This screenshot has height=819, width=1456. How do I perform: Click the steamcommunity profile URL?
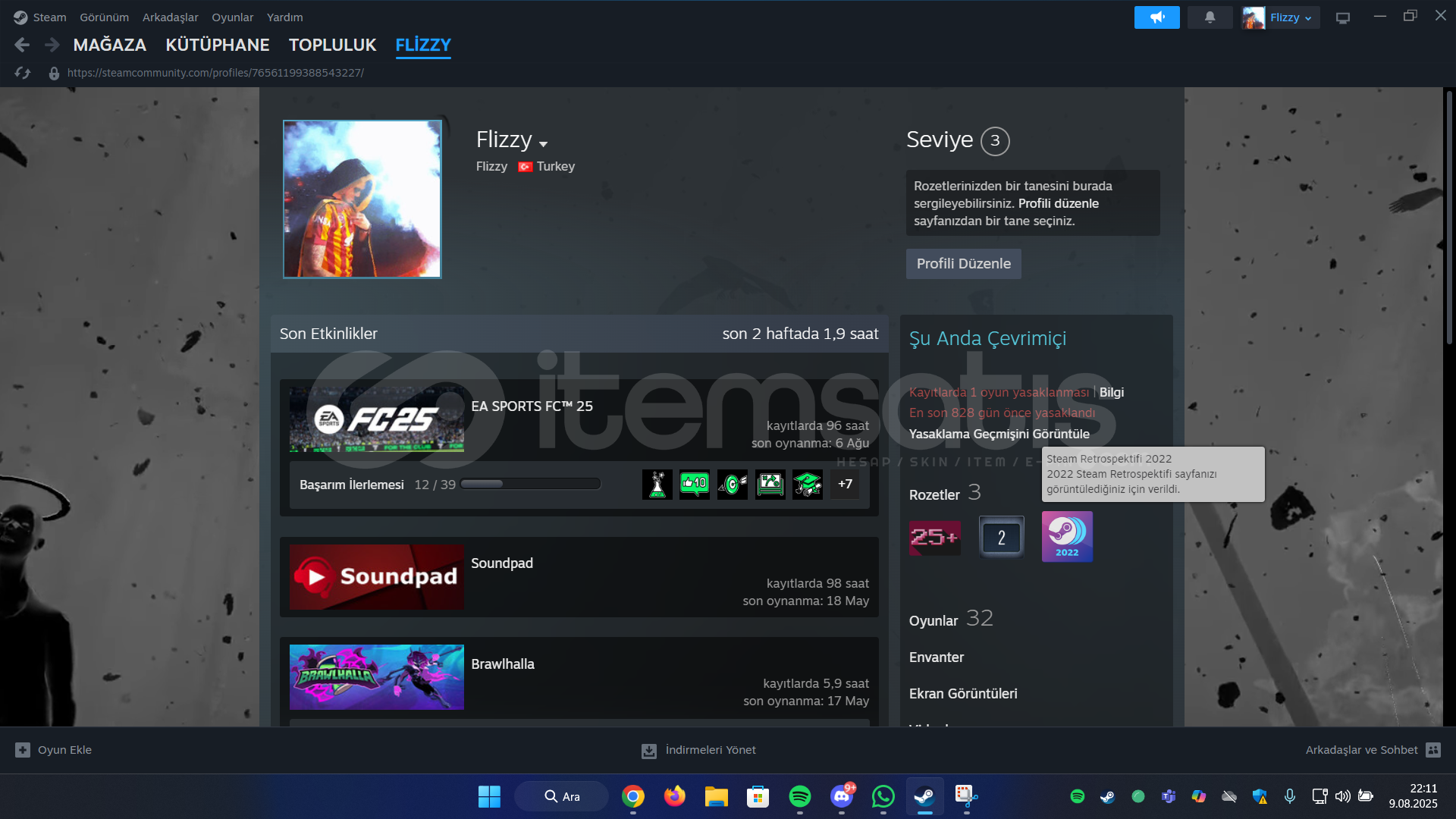pos(215,73)
